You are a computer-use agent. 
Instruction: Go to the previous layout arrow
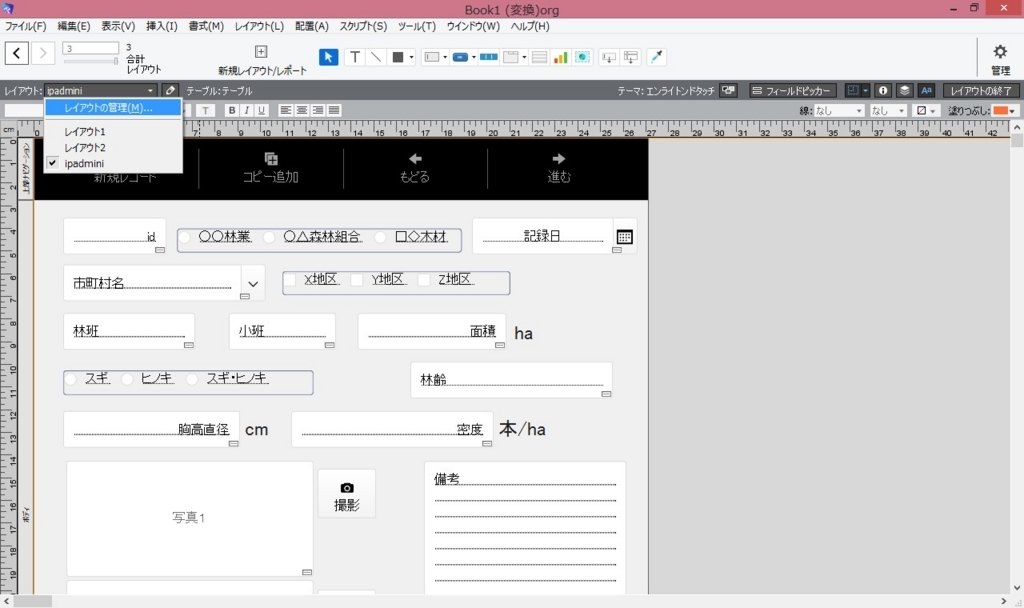click(x=17, y=54)
